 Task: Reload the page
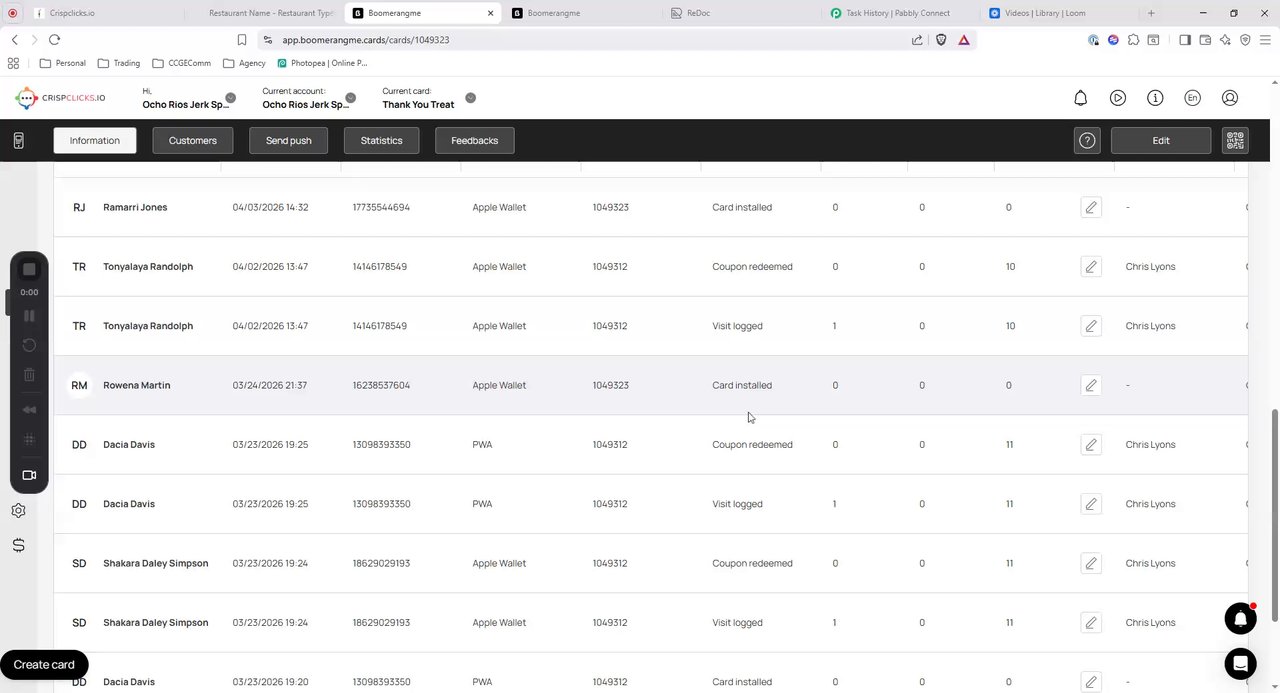pos(54,40)
